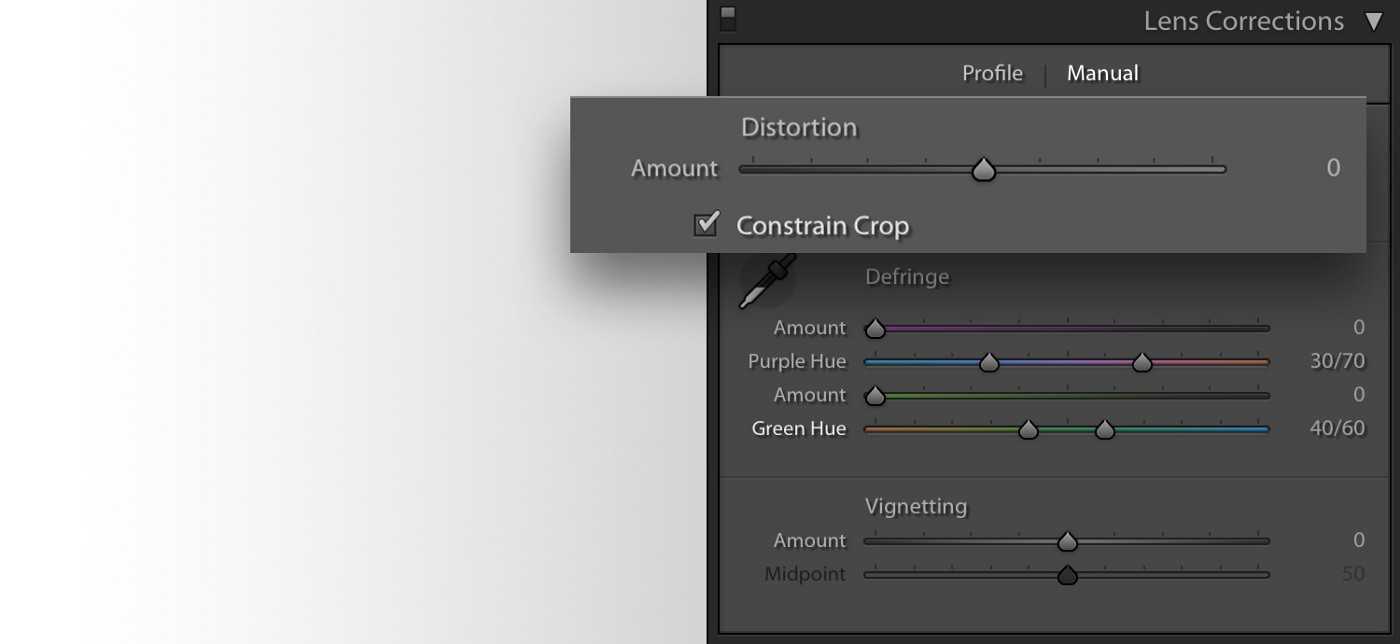Click the Vignetting Amount slider handle
Image resolution: width=1400 pixels, height=644 pixels.
1067,542
